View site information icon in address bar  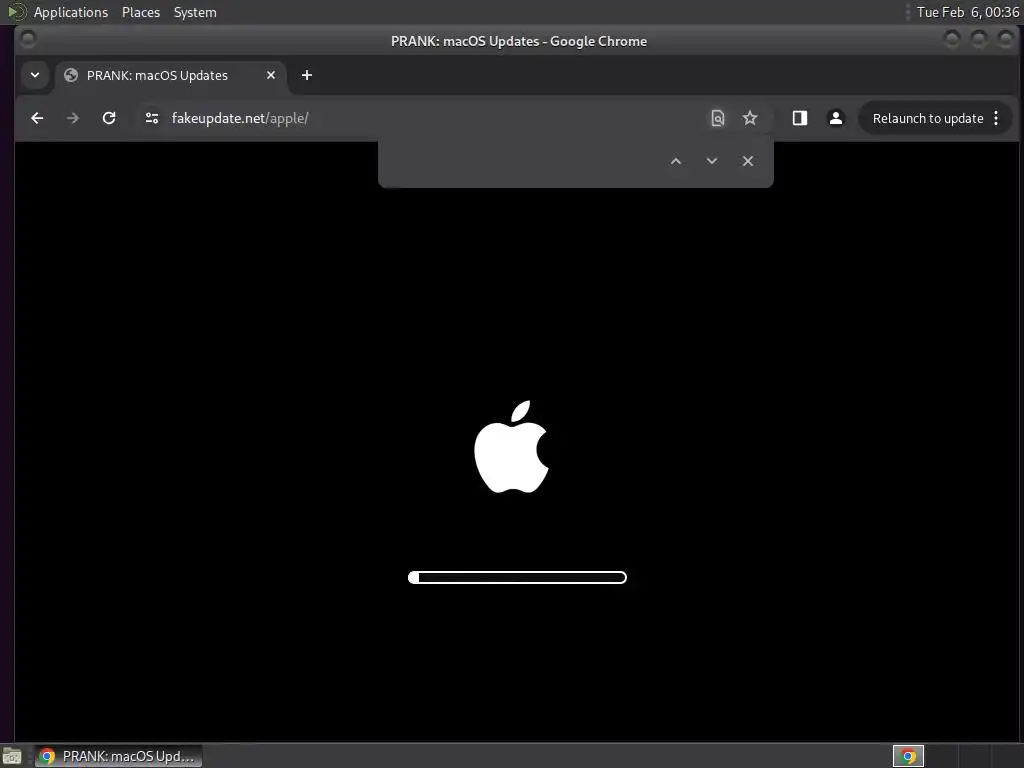point(152,118)
